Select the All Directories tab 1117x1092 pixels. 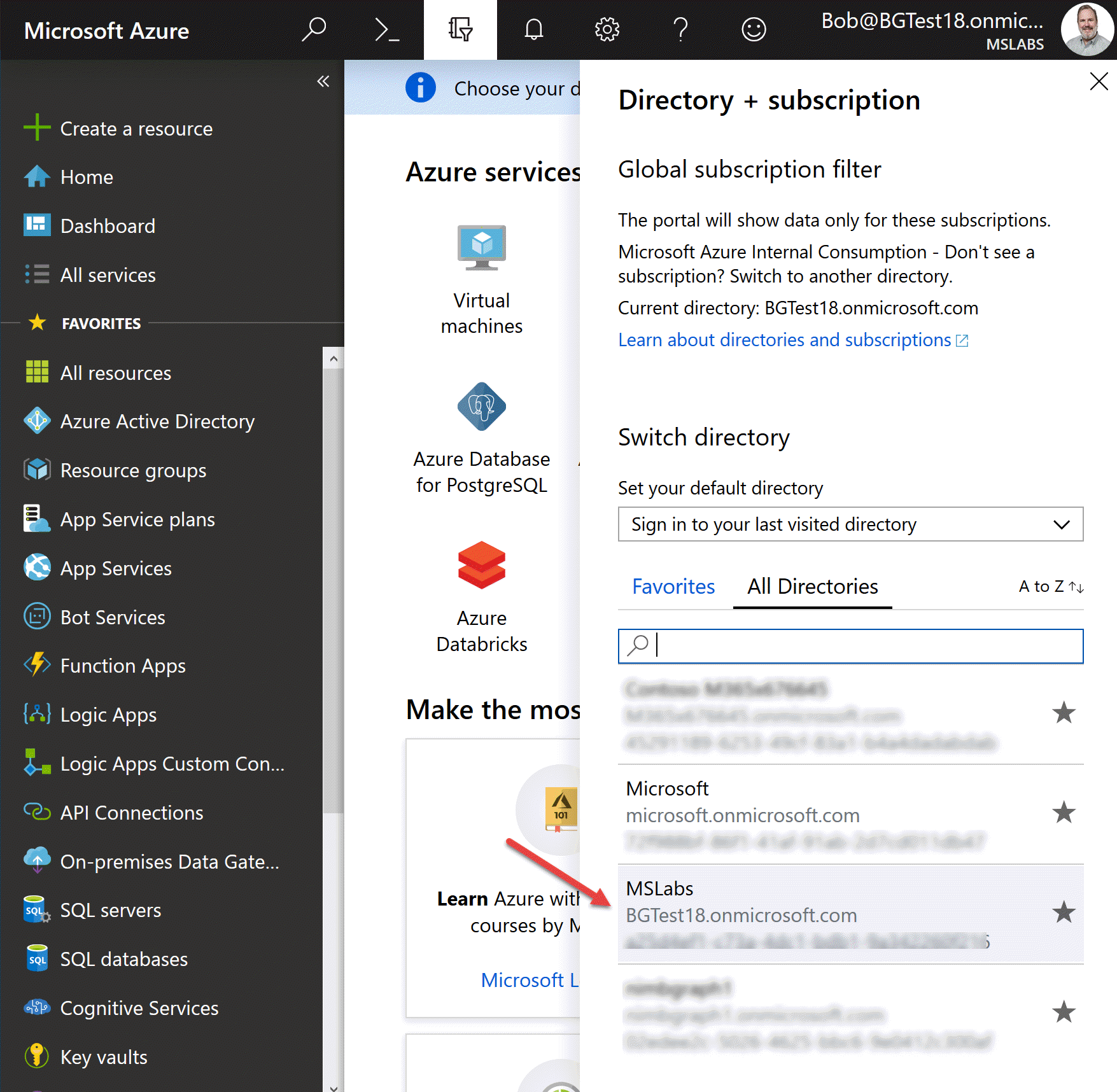(812, 586)
